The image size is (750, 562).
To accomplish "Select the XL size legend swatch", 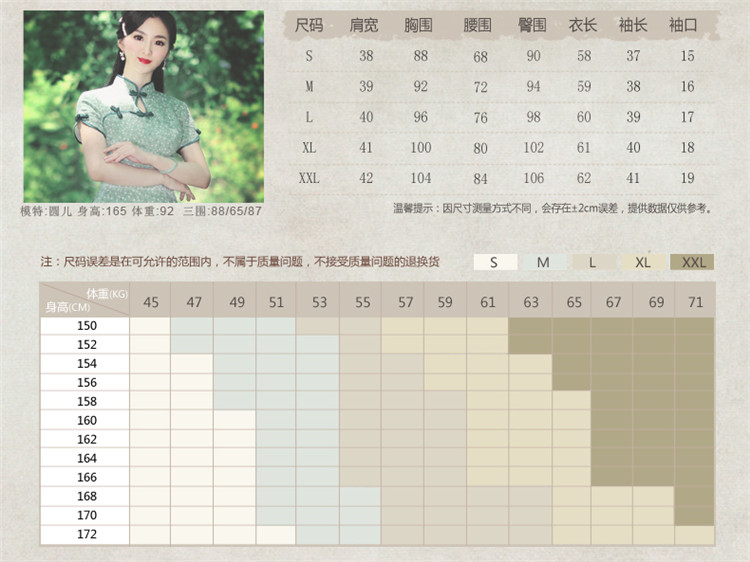I will 643,262.
